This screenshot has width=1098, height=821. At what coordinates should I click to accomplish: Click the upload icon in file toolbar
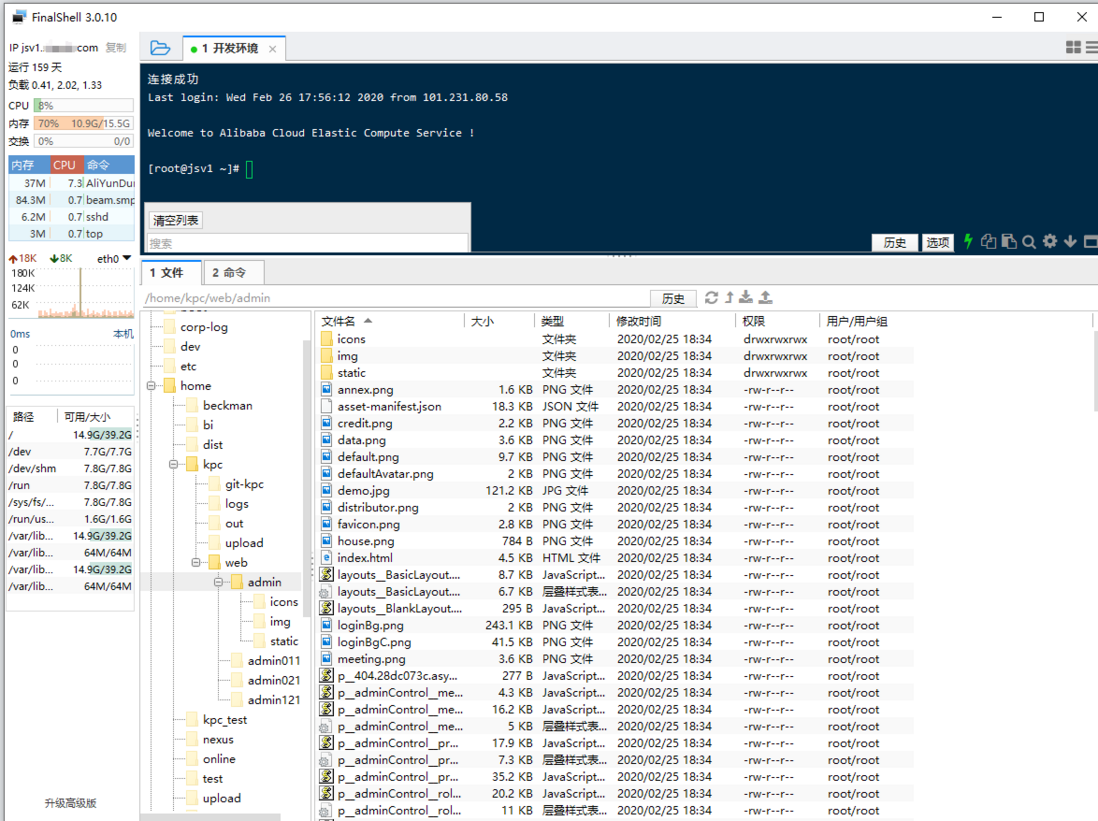point(766,298)
